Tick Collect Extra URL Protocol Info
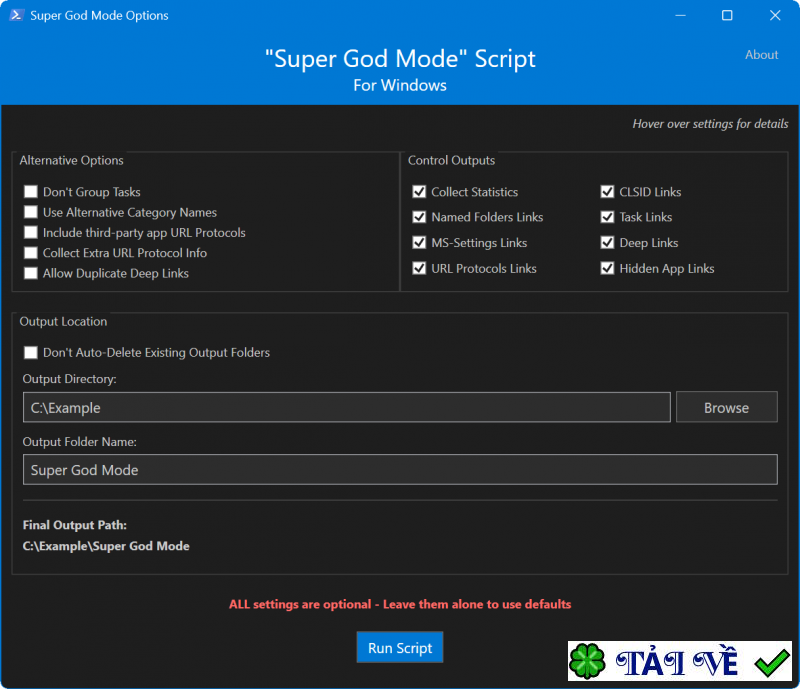The height and width of the screenshot is (689, 800). click(x=31, y=253)
